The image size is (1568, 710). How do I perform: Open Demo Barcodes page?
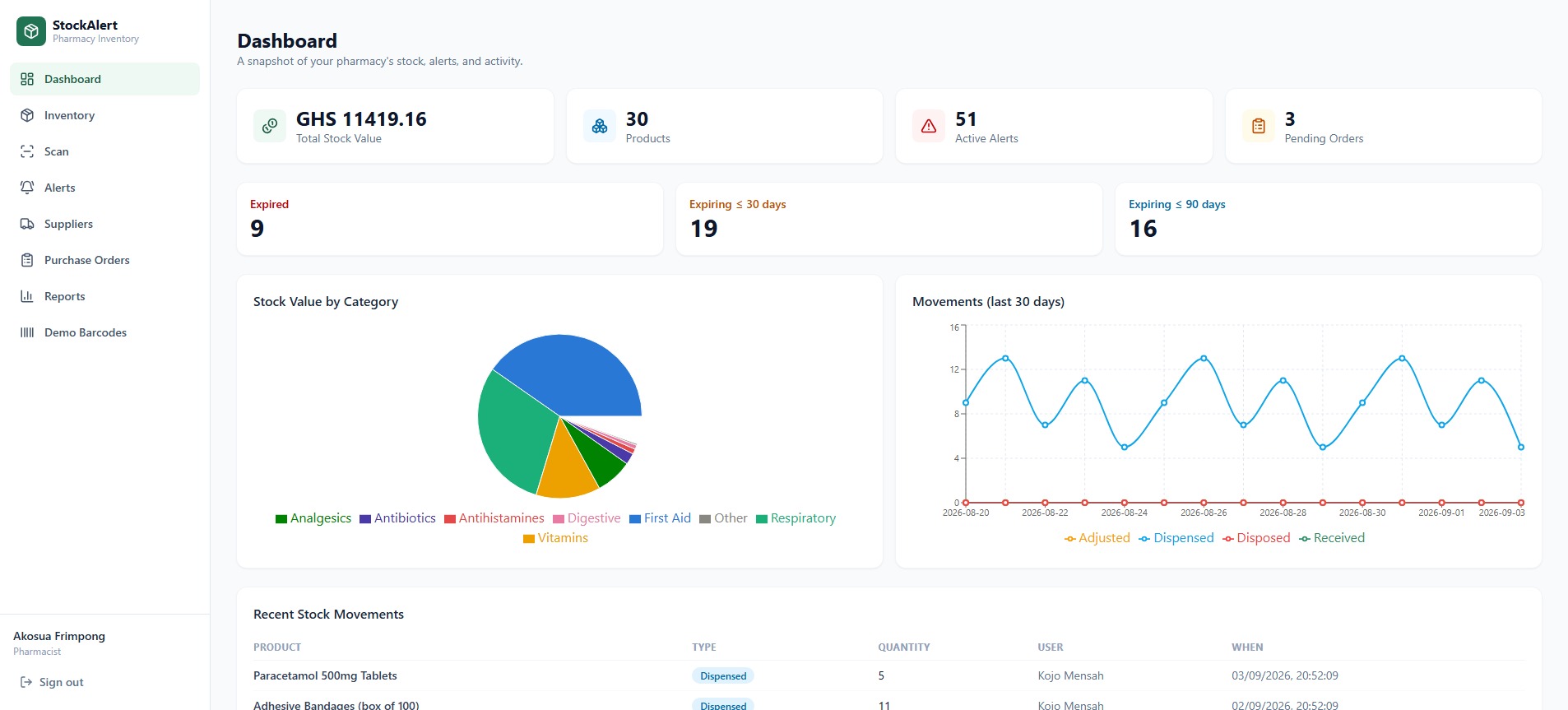[104, 332]
